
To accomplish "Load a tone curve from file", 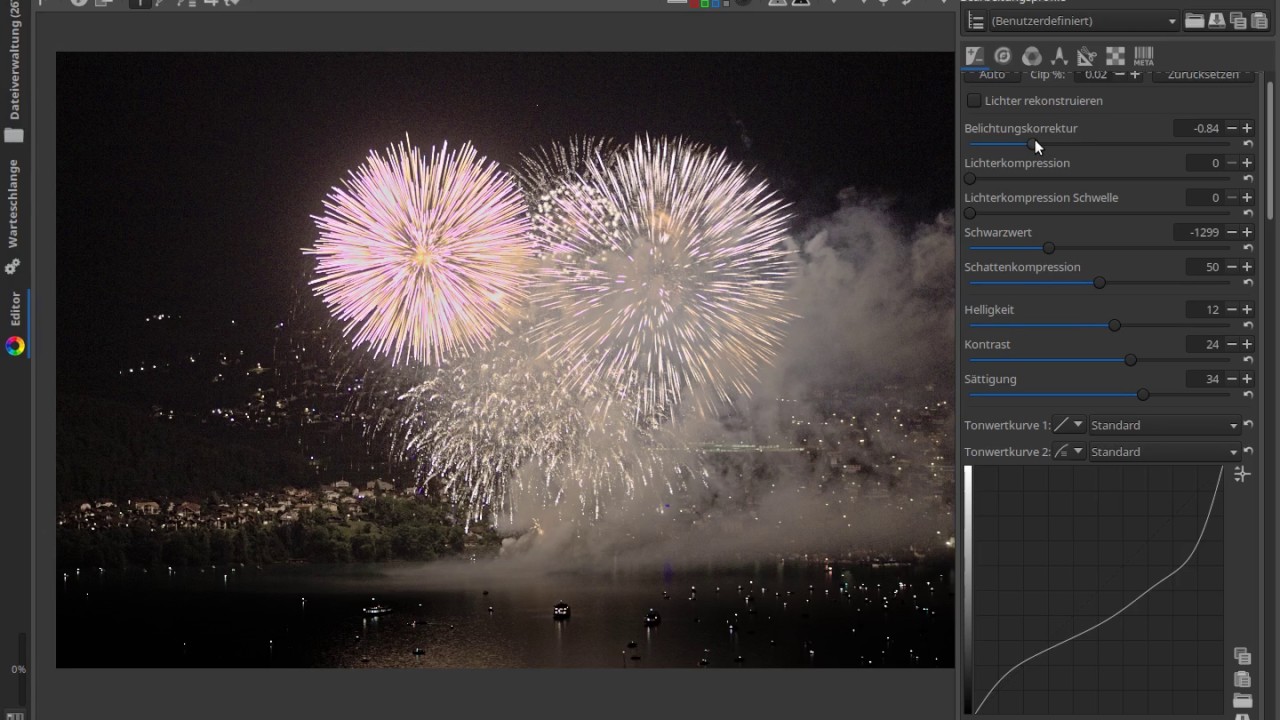I will pyautogui.click(x=1242, y=700).
